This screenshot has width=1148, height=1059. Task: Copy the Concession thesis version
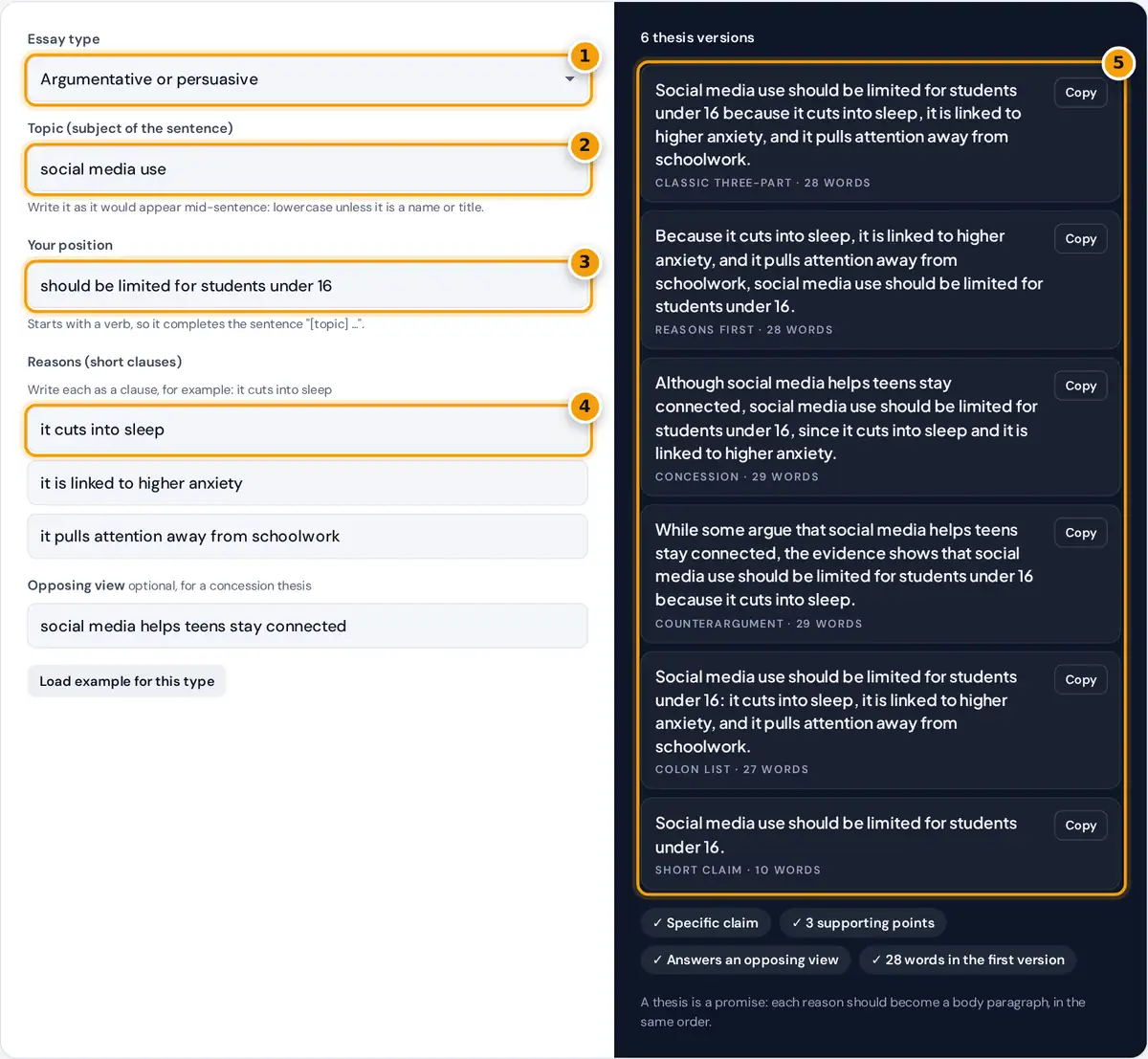pos(1080,386)
